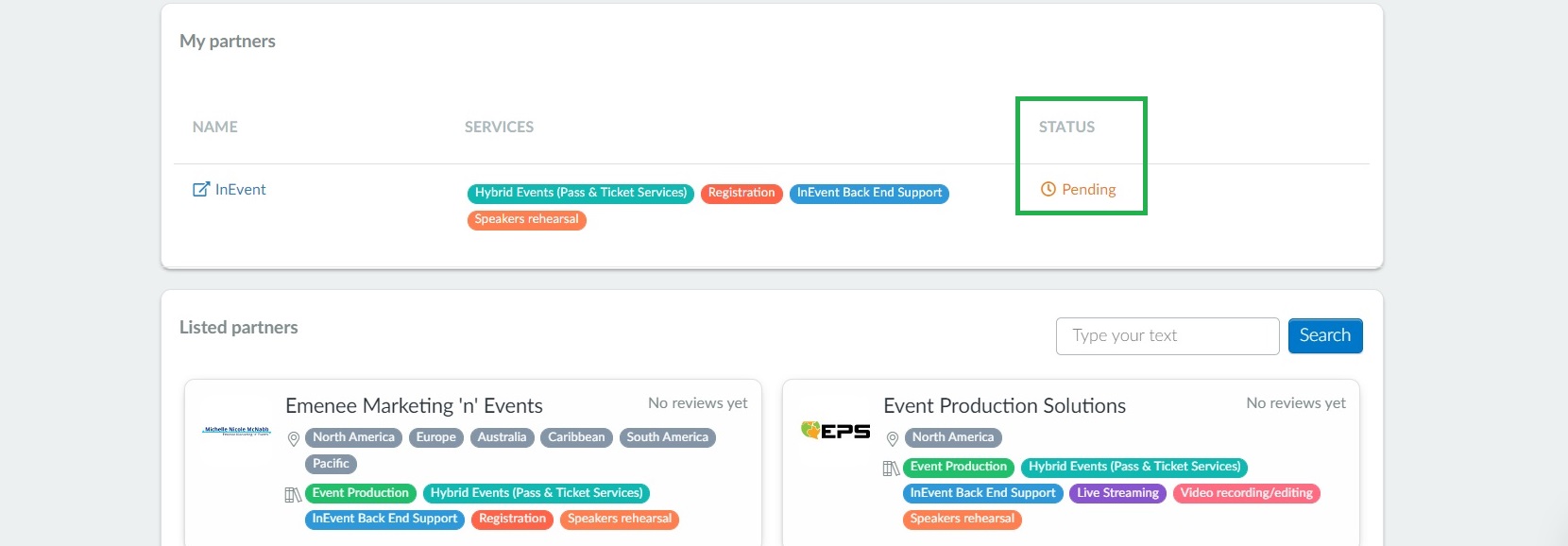Click 'No reviews yet' on Event Production Solutions card
The height and width of the screenshot is (546, 1568).
point(1296,403)
